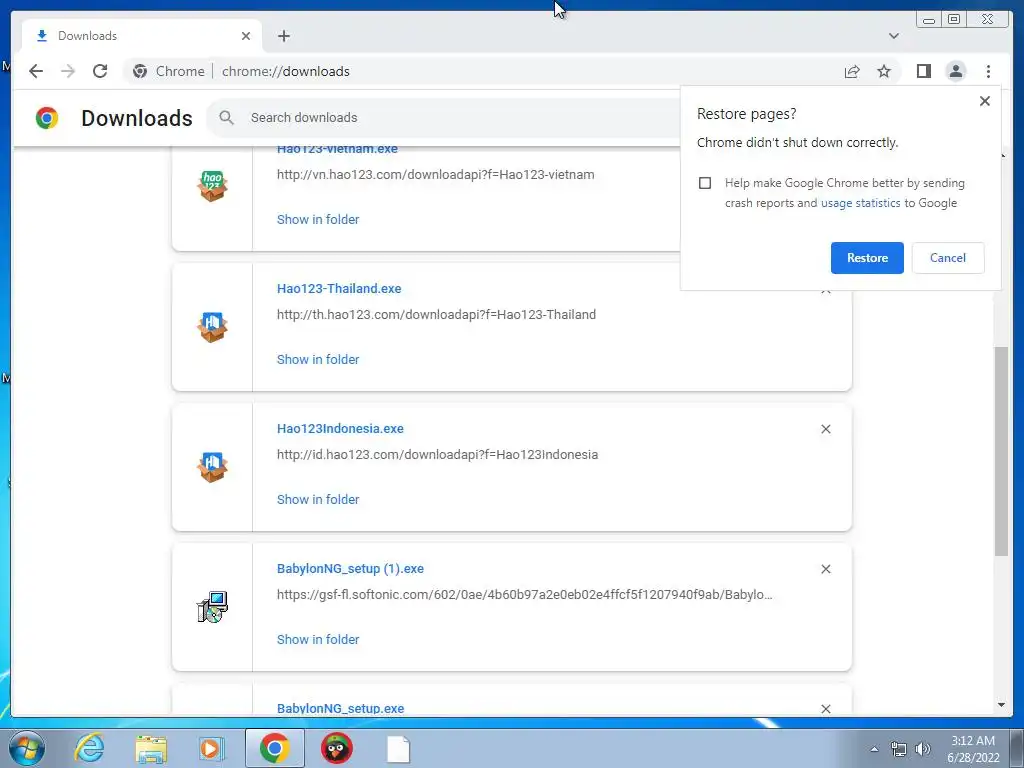The image size is (1024, 768).
Task: Open the side panel icon
Action: [x=923, y=71]
